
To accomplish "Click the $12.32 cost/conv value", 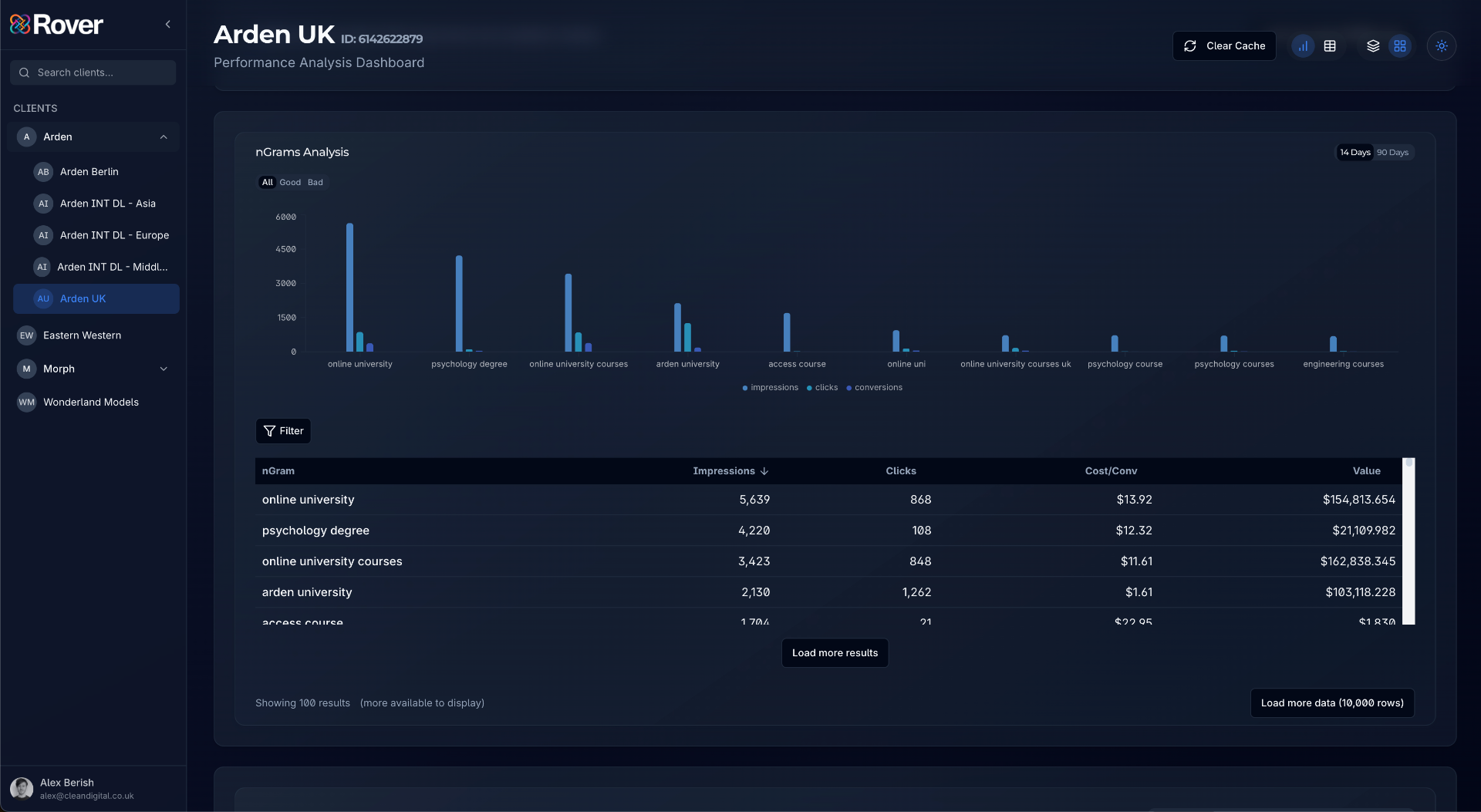I will 1134,531.
